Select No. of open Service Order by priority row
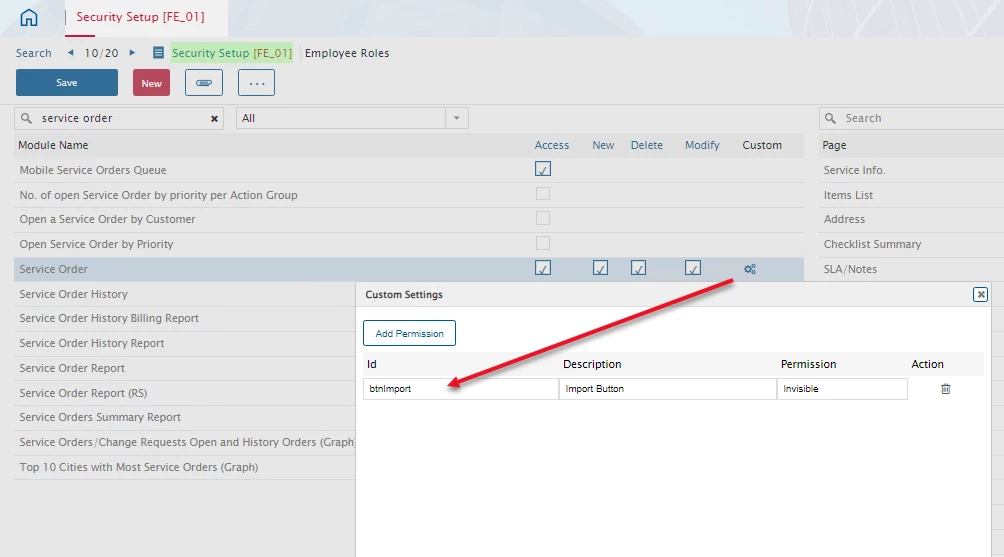This screenshot has width=1004, height=557. pos(158,195)
